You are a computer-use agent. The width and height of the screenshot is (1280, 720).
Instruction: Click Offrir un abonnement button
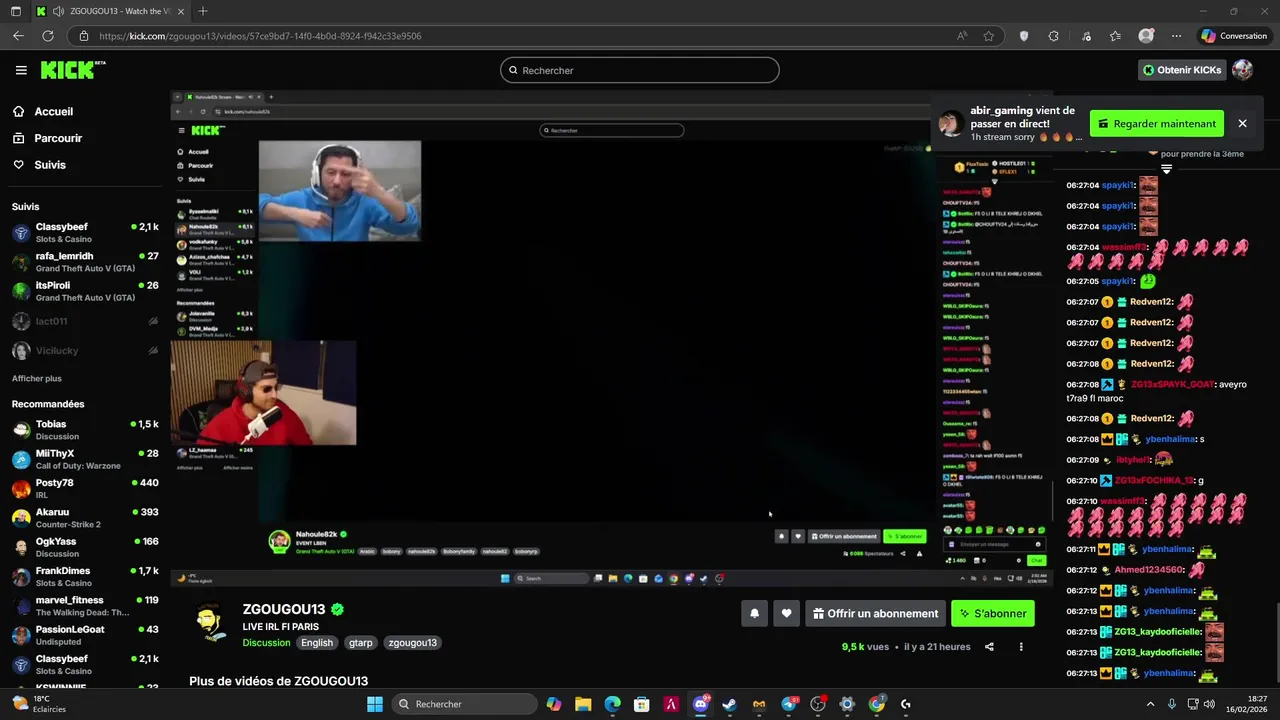(875, 614)
